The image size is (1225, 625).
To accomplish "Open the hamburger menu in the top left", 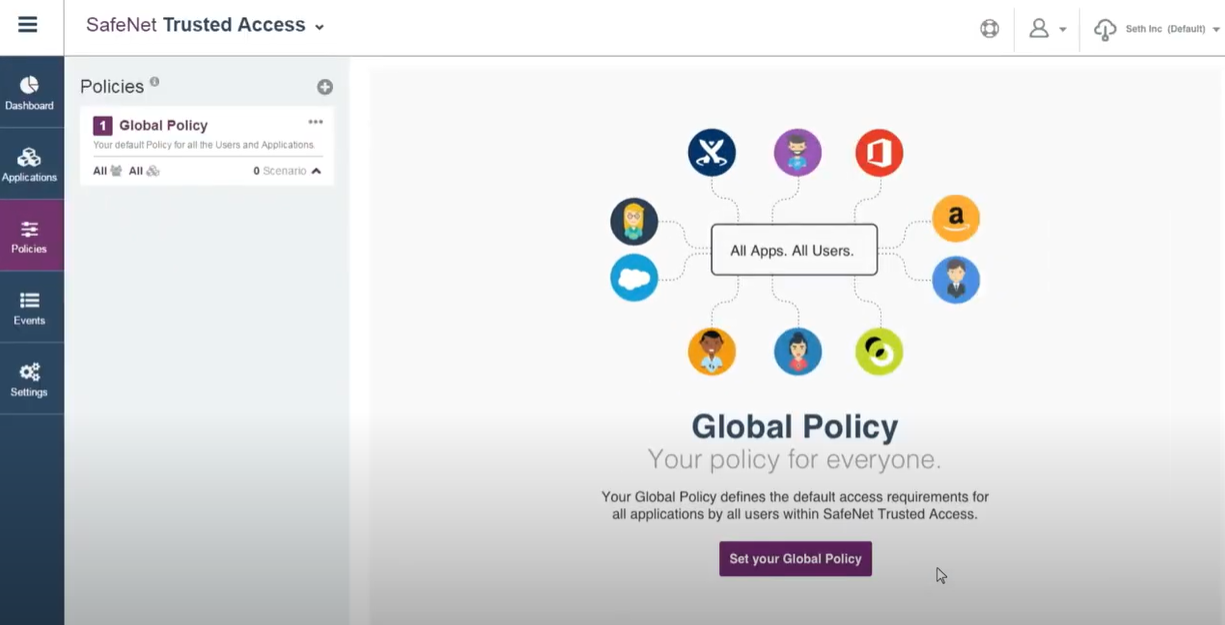I will pos(28,26).
